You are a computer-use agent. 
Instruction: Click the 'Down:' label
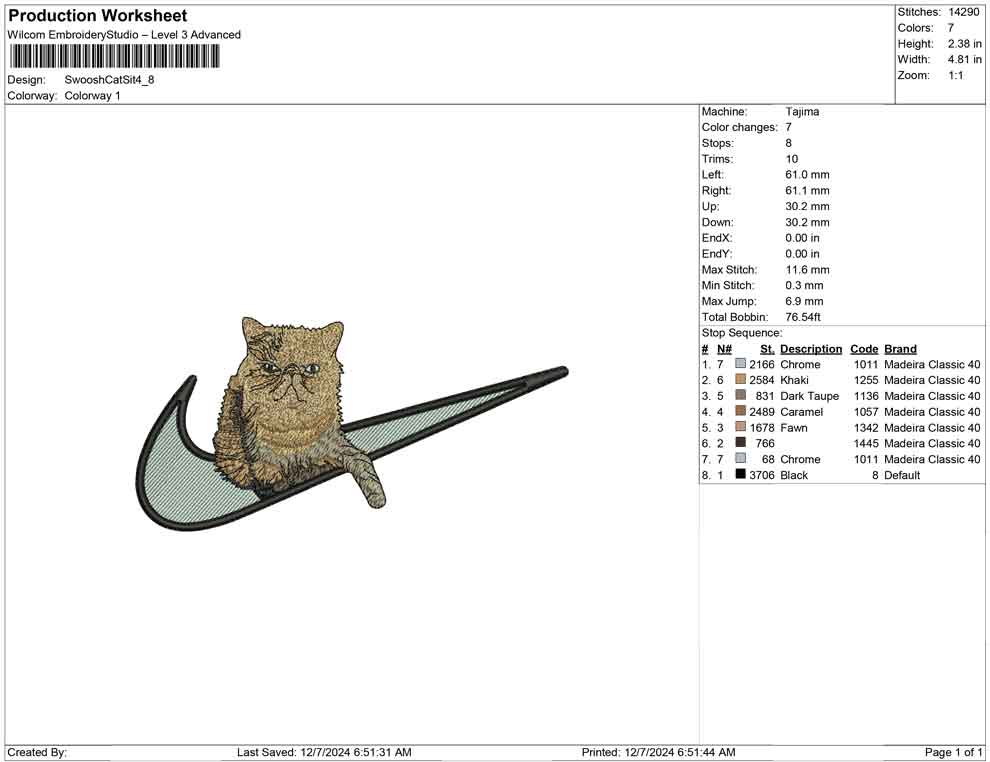717,222
